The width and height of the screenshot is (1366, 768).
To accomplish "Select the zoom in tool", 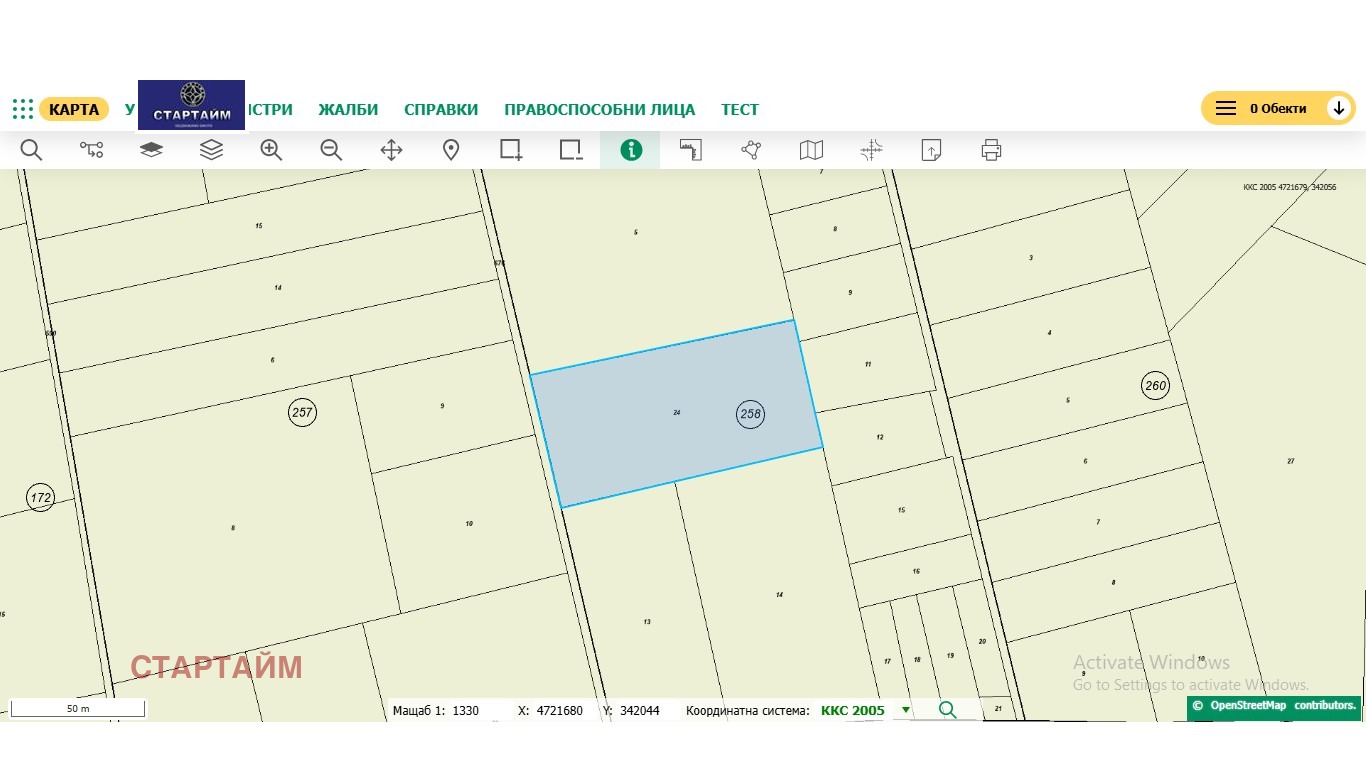I will coord(271,150).
